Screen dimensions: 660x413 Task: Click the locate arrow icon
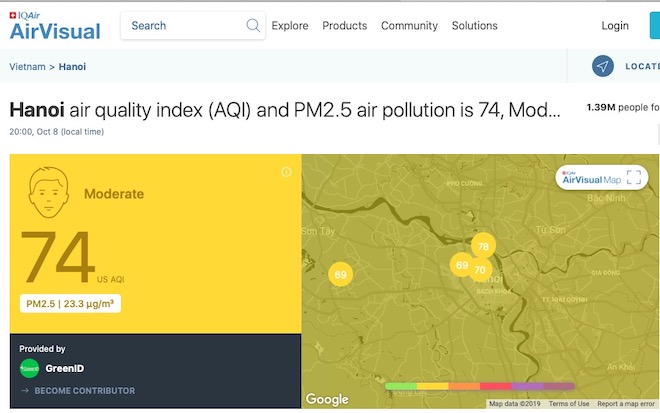602,67
